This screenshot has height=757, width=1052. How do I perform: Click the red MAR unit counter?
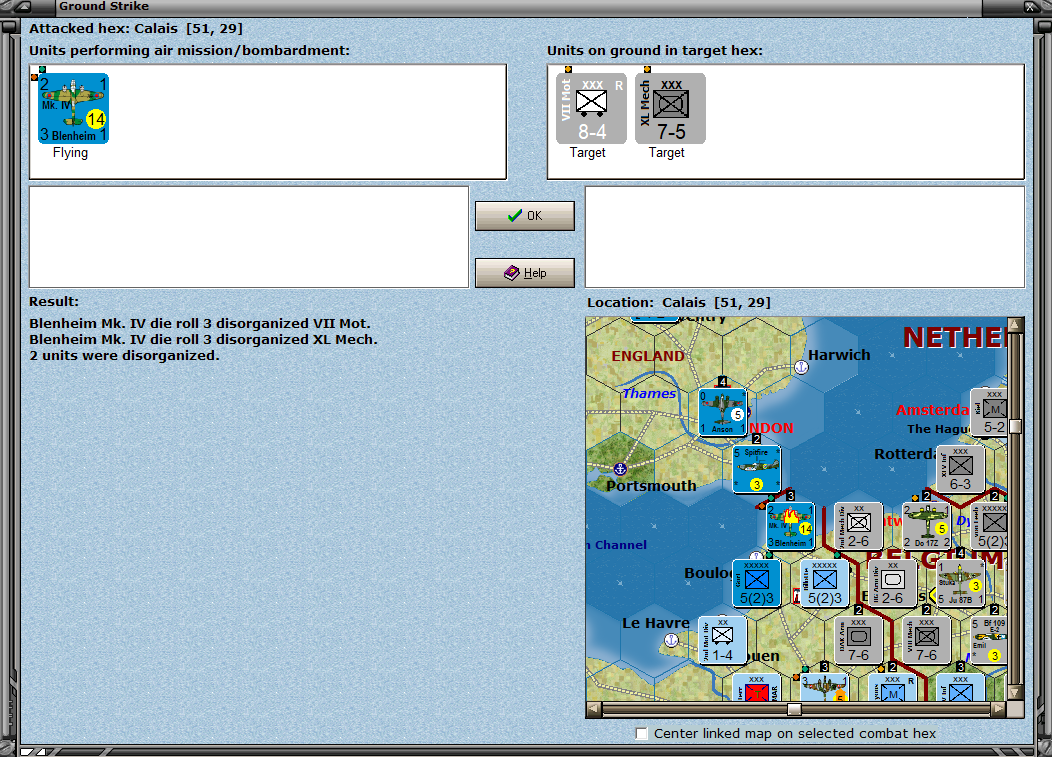tap(757, 688)
